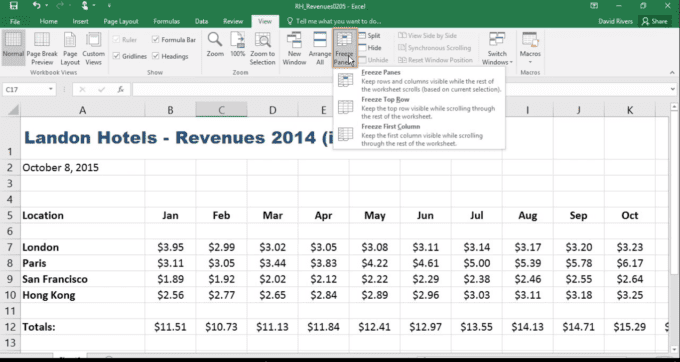Click cell with value $5.00

477,263
